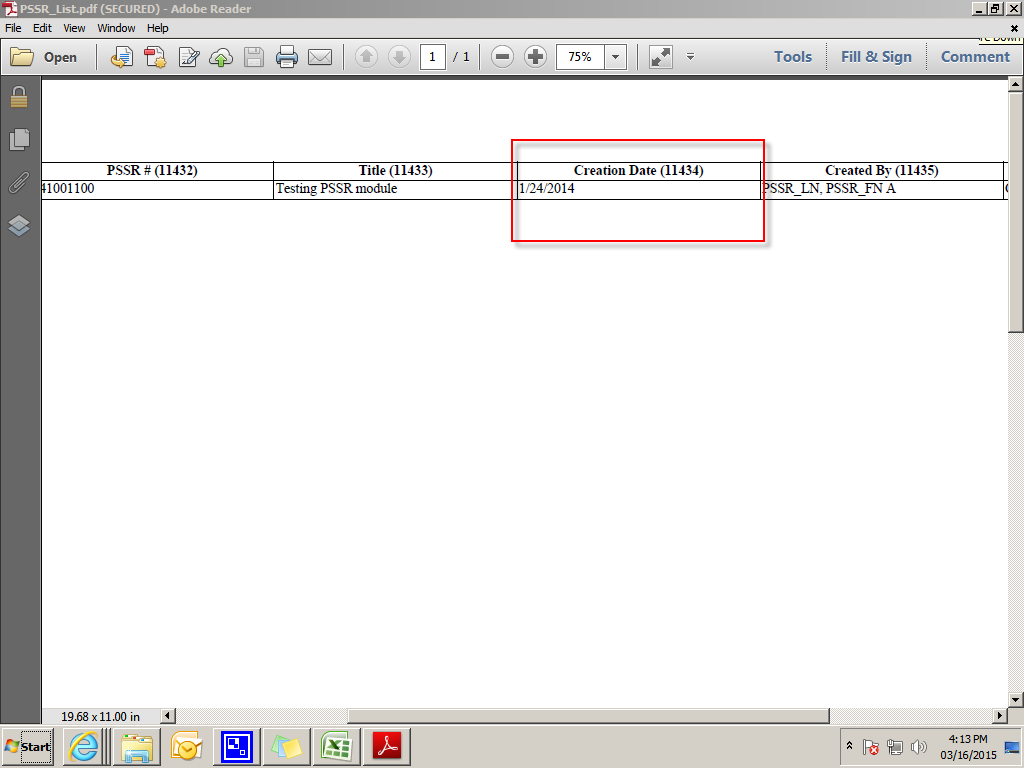Click the 'Creation Date (11434)' header
This screenshot has height=768, width=1024.
638,170
